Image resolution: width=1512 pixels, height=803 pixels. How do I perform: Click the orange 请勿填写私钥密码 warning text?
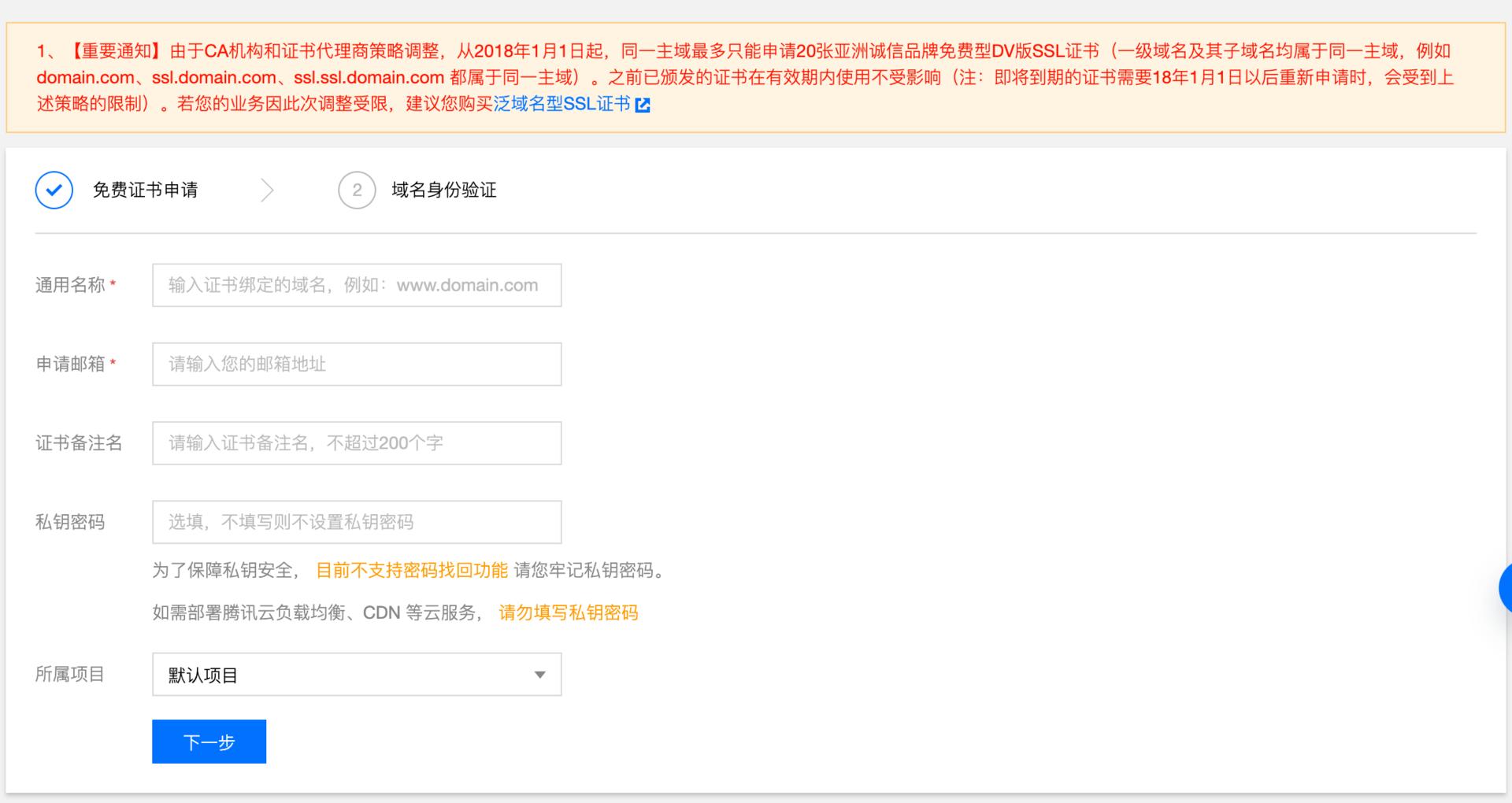tap(567, 613)
